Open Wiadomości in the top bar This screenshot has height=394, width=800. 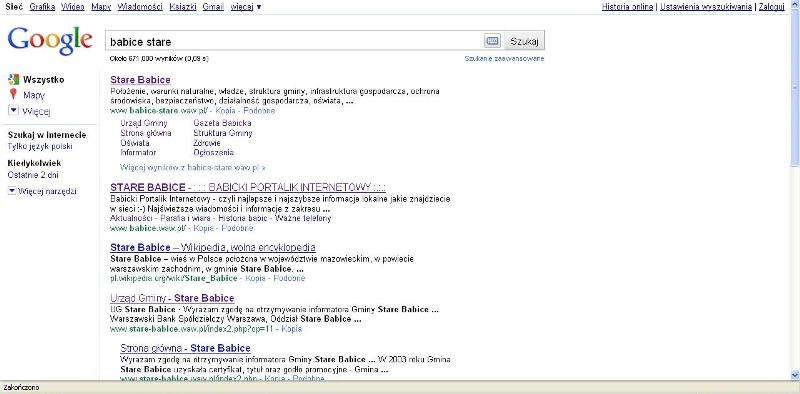140,7
